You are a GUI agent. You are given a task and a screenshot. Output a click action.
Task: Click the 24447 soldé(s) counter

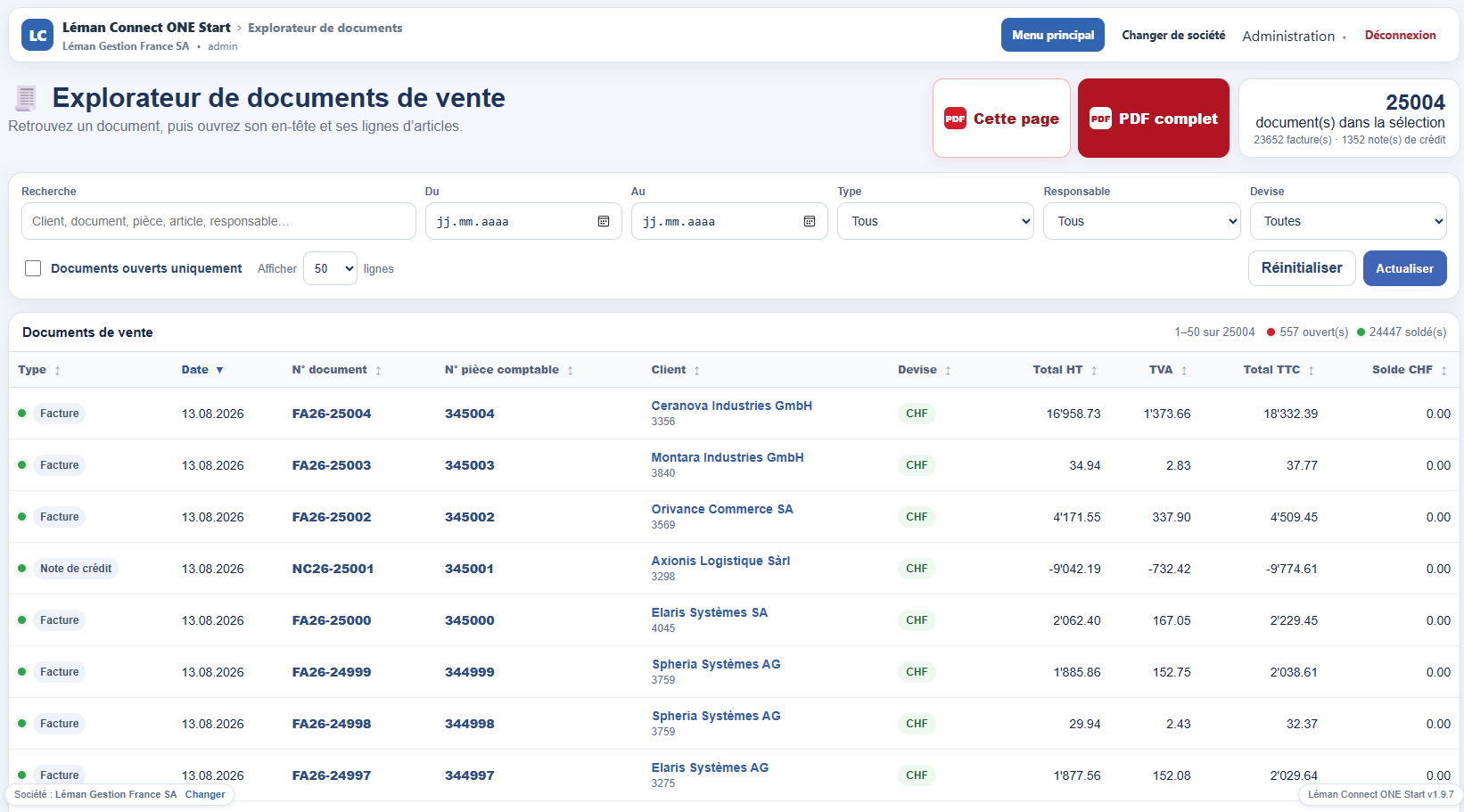[x=1402, y=332]
